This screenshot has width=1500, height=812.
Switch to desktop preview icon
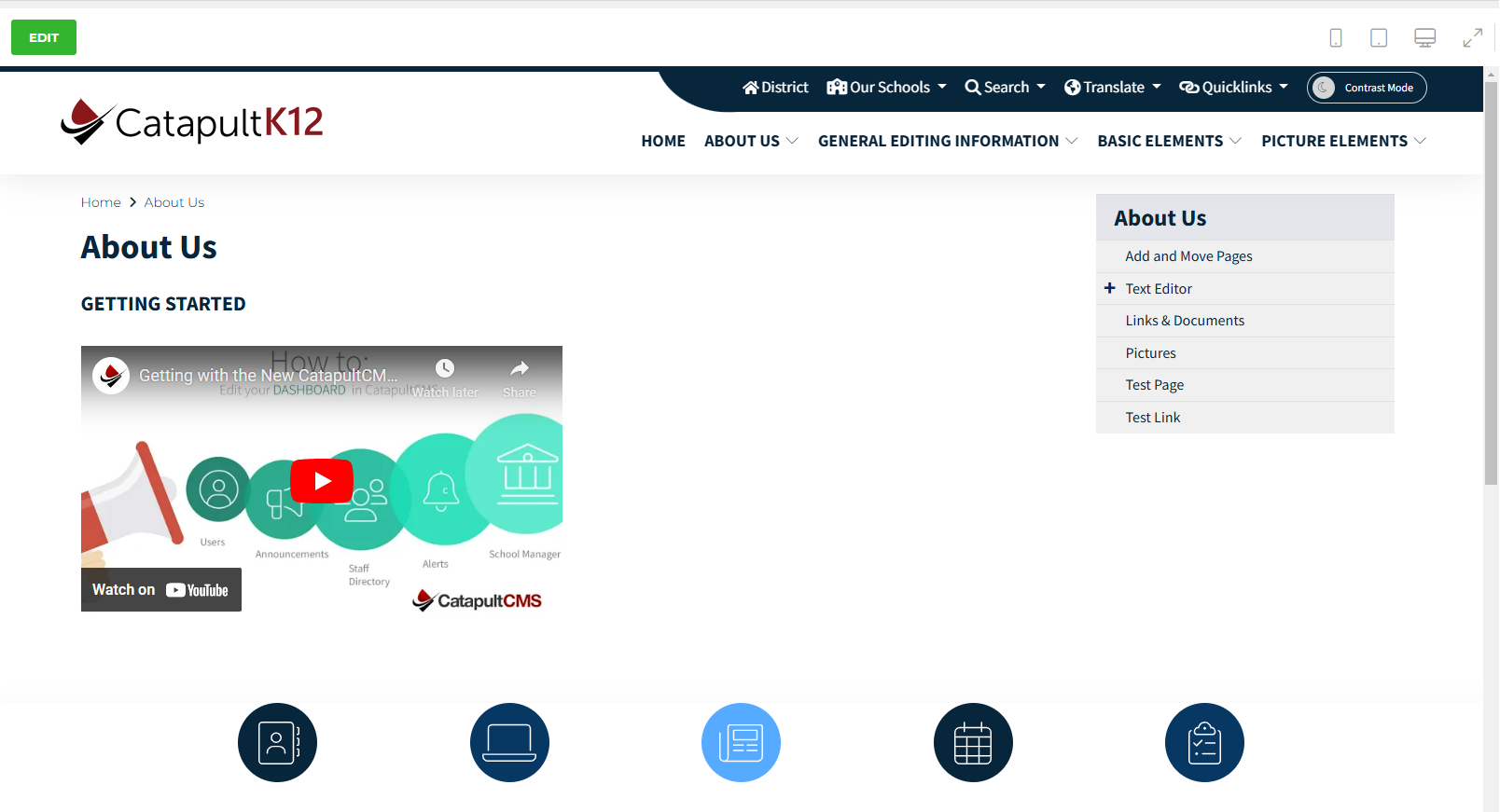click(x=1424, y=37)
